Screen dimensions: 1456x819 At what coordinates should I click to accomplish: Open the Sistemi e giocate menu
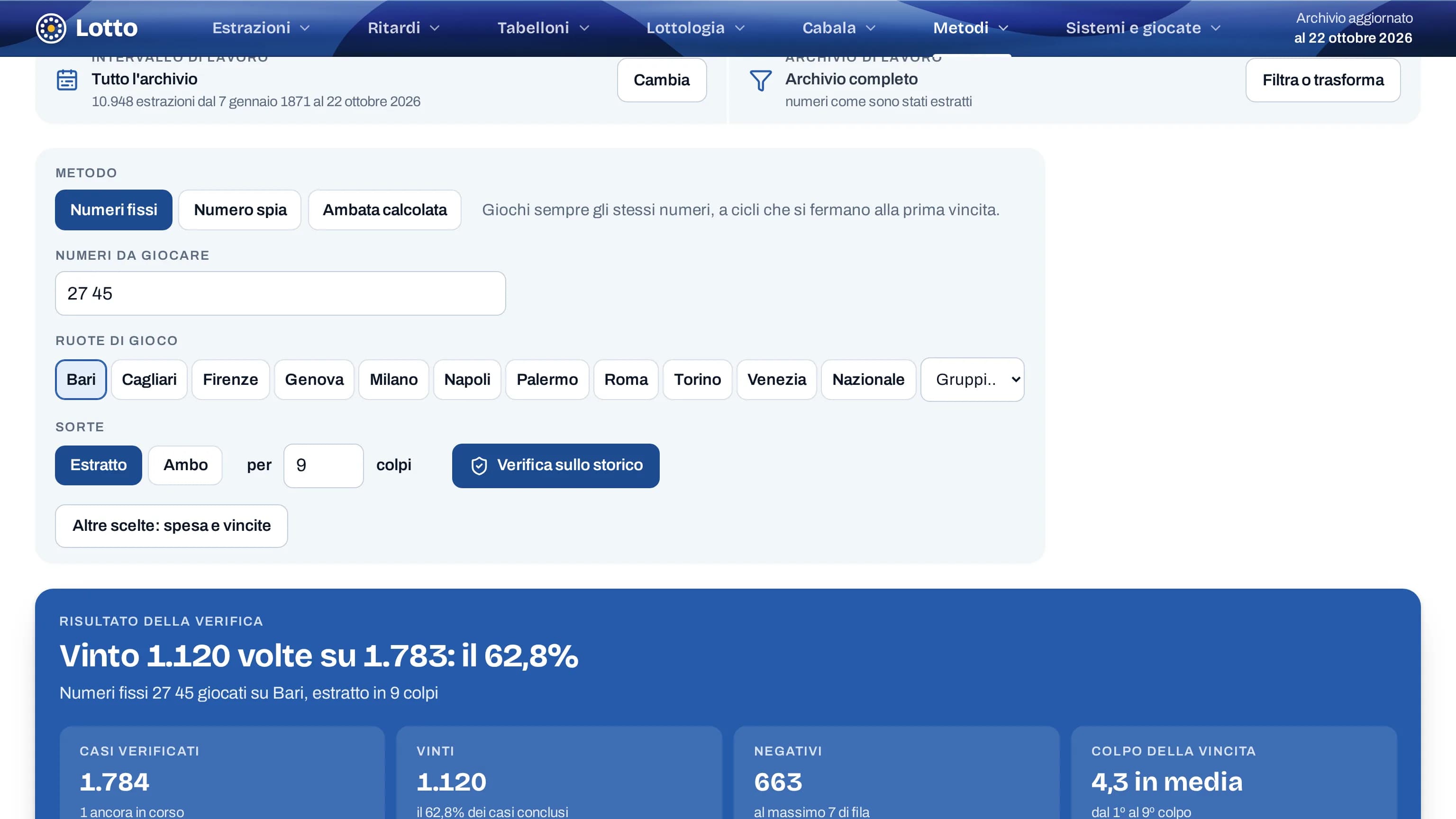coord(1144,27)
